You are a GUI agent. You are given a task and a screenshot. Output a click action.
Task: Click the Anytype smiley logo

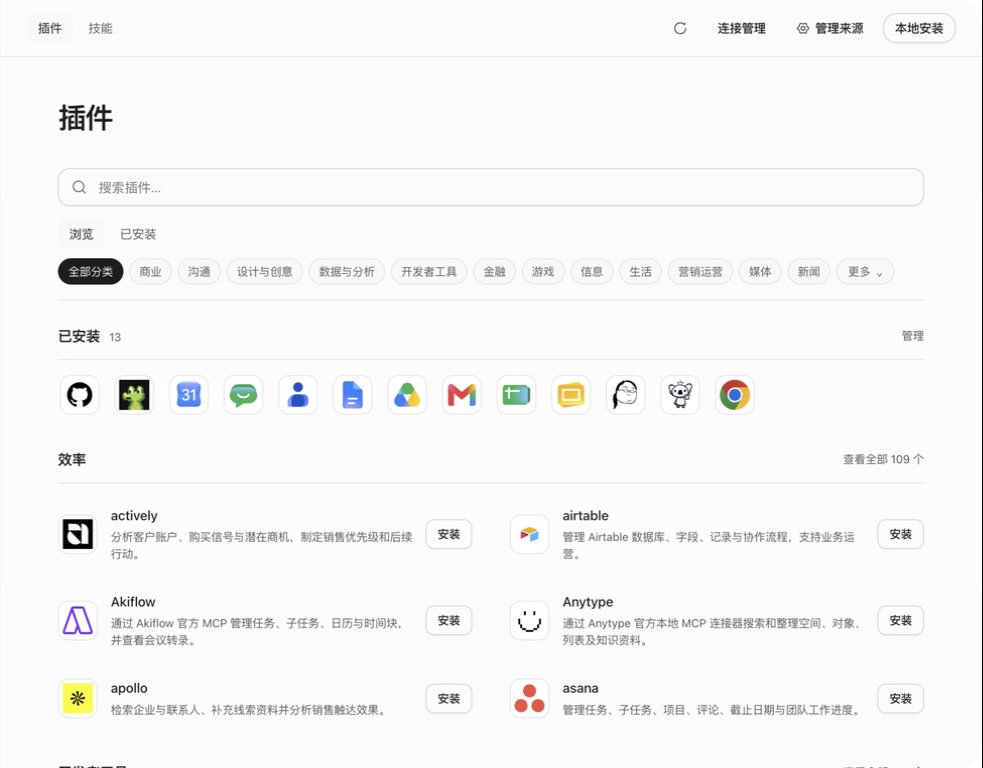[529, 621]
